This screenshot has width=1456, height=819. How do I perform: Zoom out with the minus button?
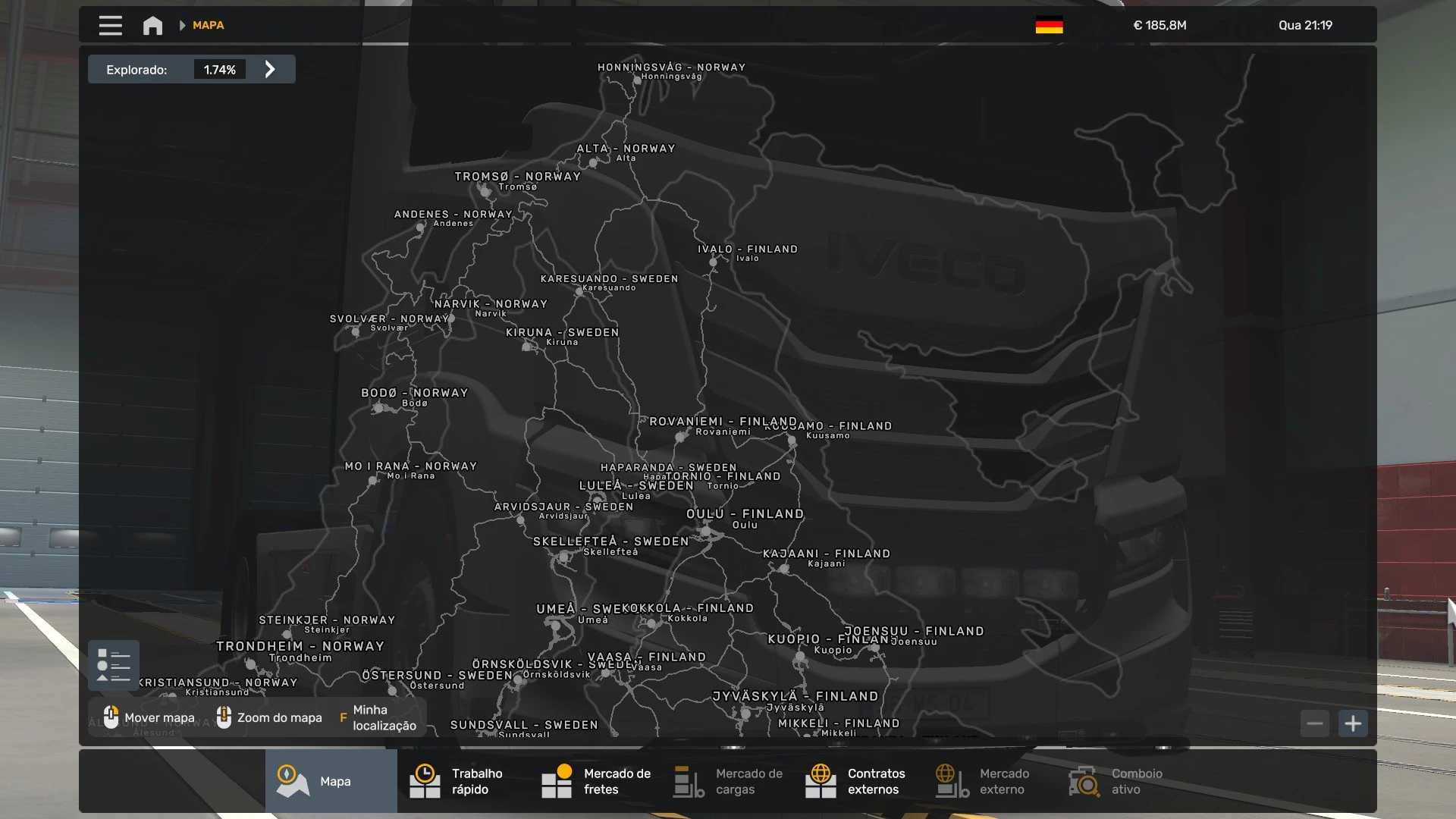click(1315, 723)
